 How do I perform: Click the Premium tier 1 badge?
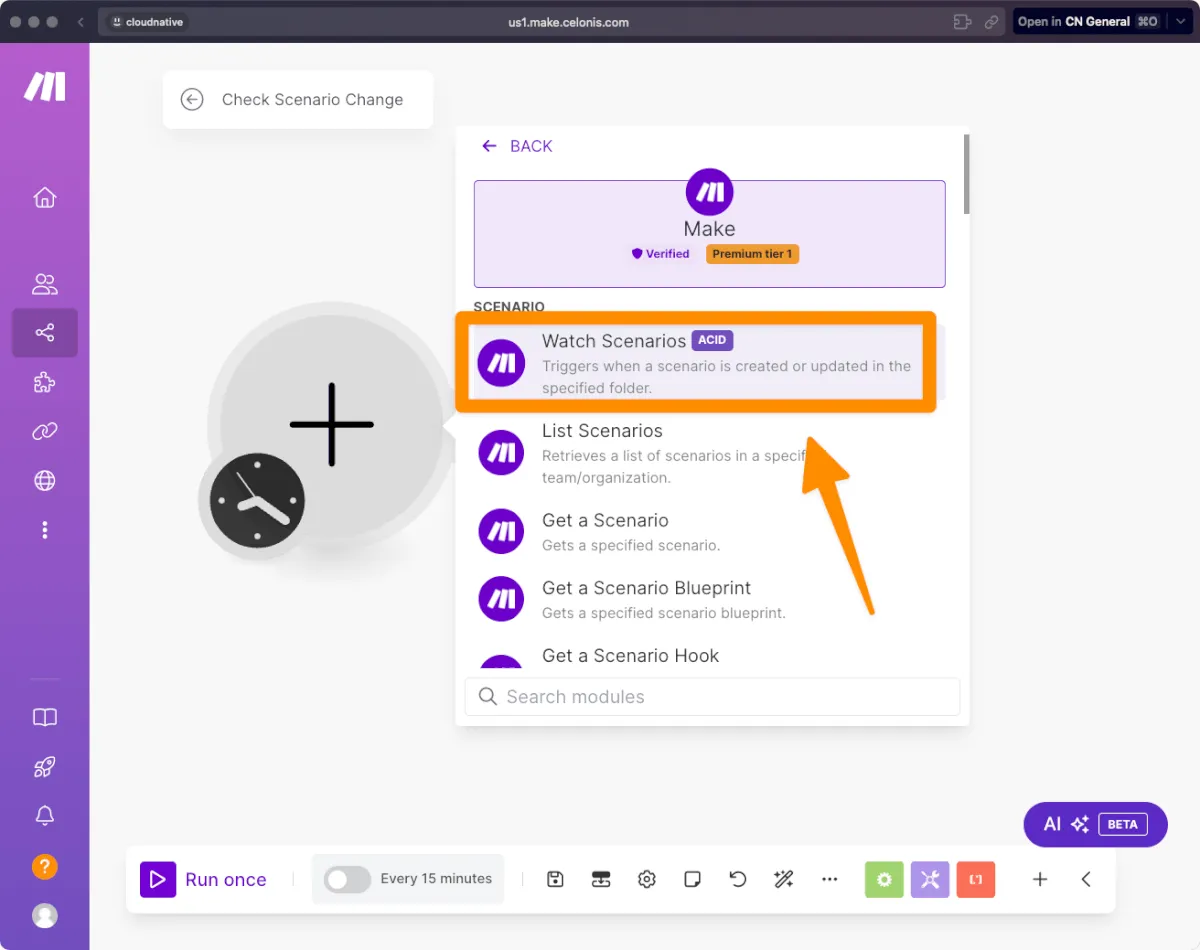pyautogui.click(x=752, y=254)
